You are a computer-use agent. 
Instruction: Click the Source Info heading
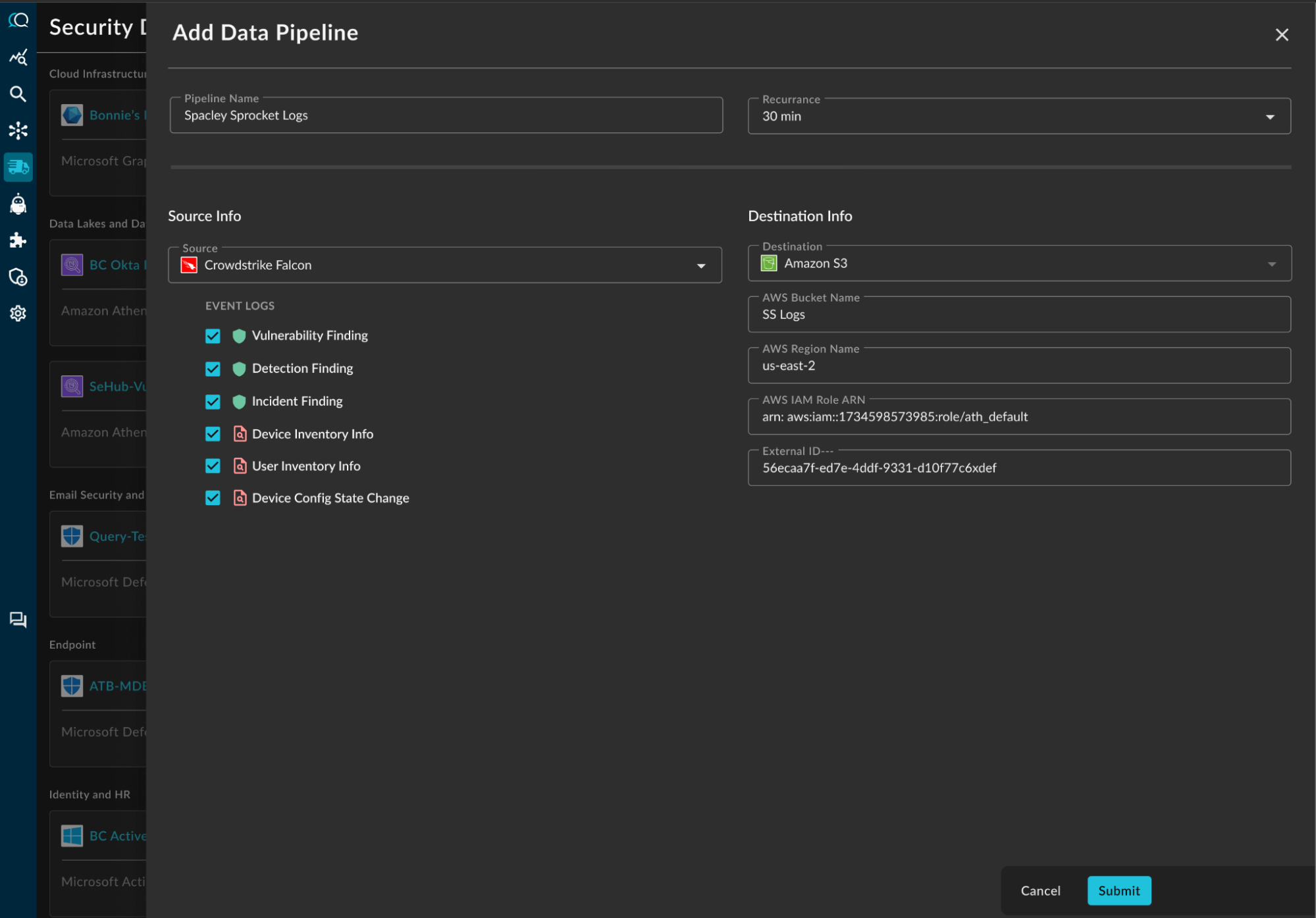pyautogui.click(x=204, y=216)
